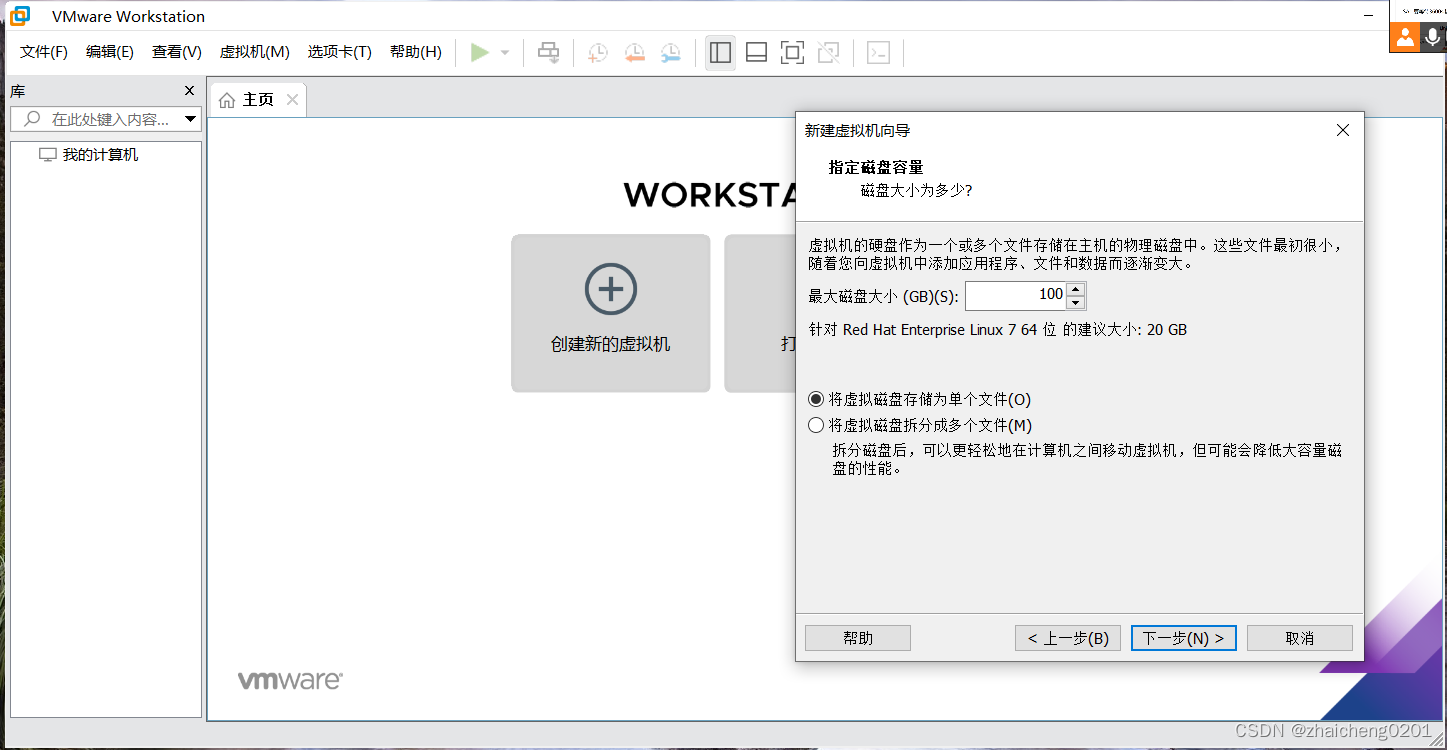Click the library search magnifier icon
1447x750 pixels.
32,119
